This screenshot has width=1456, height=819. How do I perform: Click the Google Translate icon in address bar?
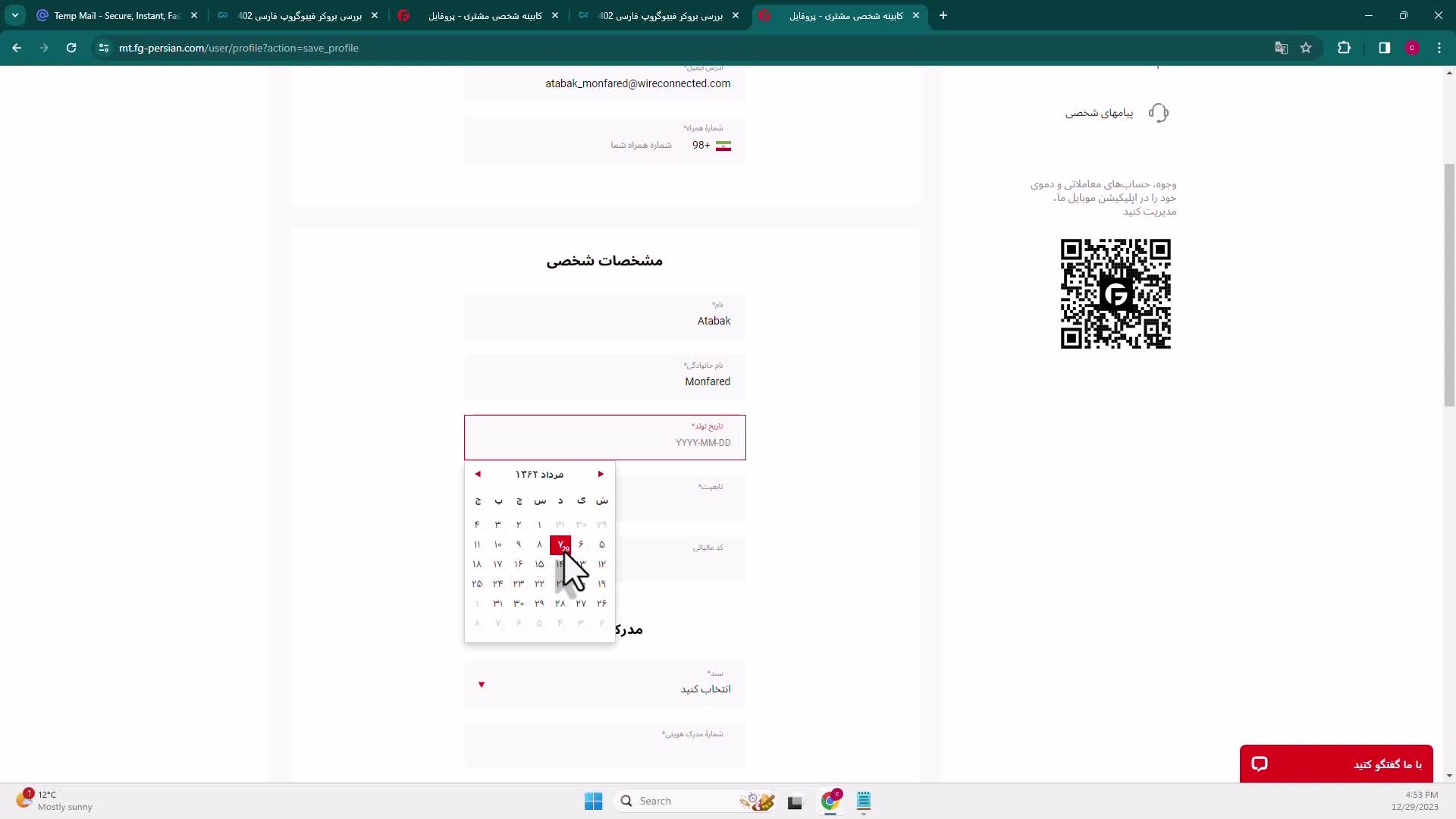1281,48
